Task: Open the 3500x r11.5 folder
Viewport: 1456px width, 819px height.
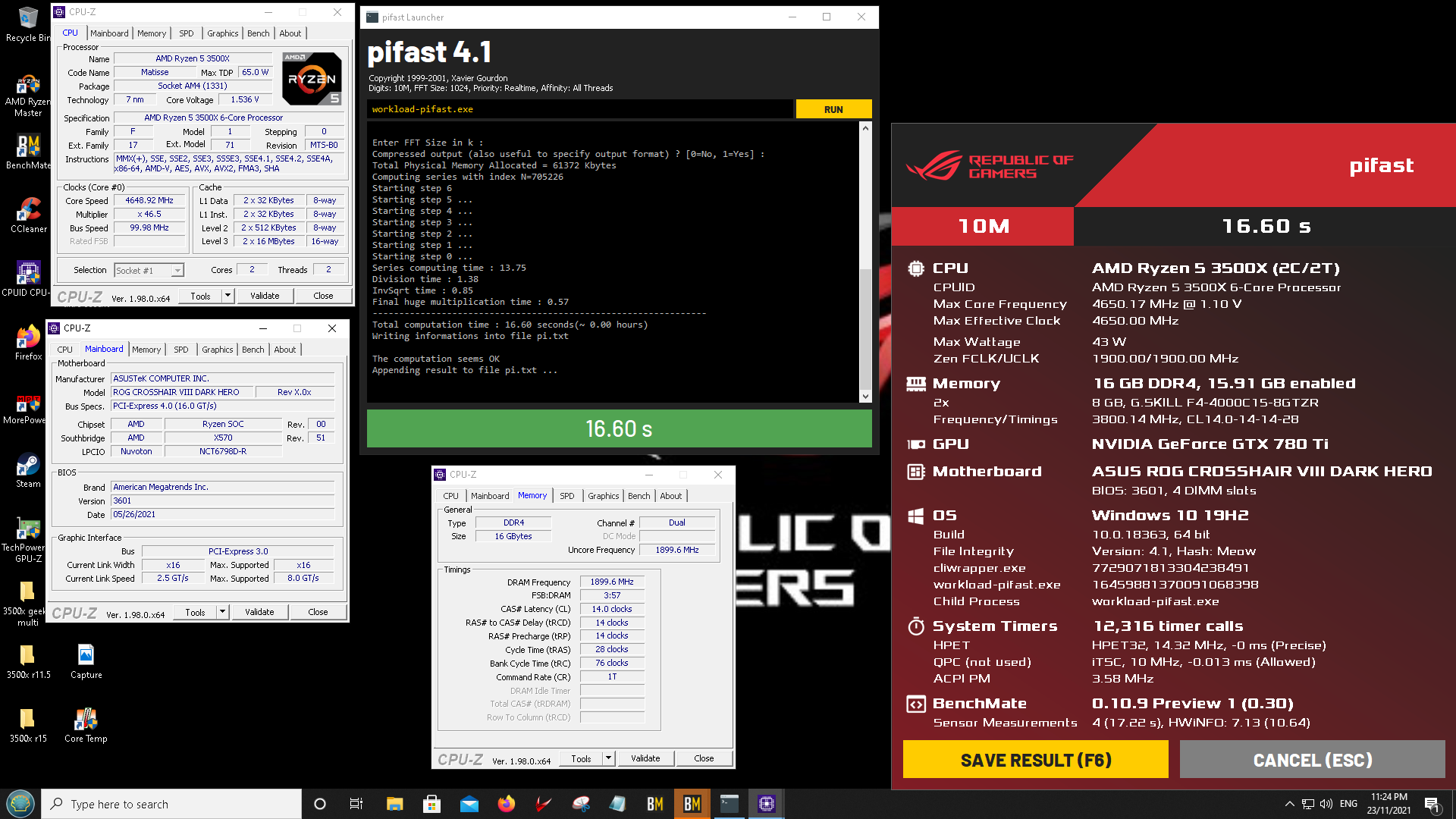Action: point(28,662)
